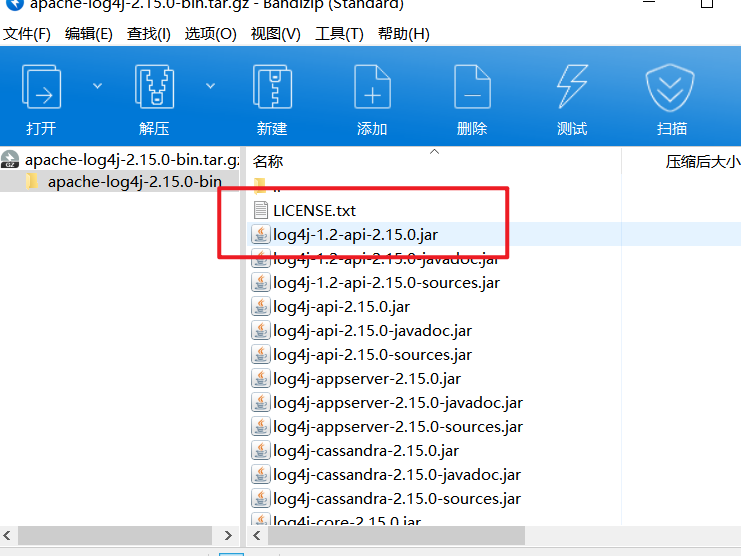
Task: Click the 测试 (Test) lightning icon
Action: (x=572, y=87)
